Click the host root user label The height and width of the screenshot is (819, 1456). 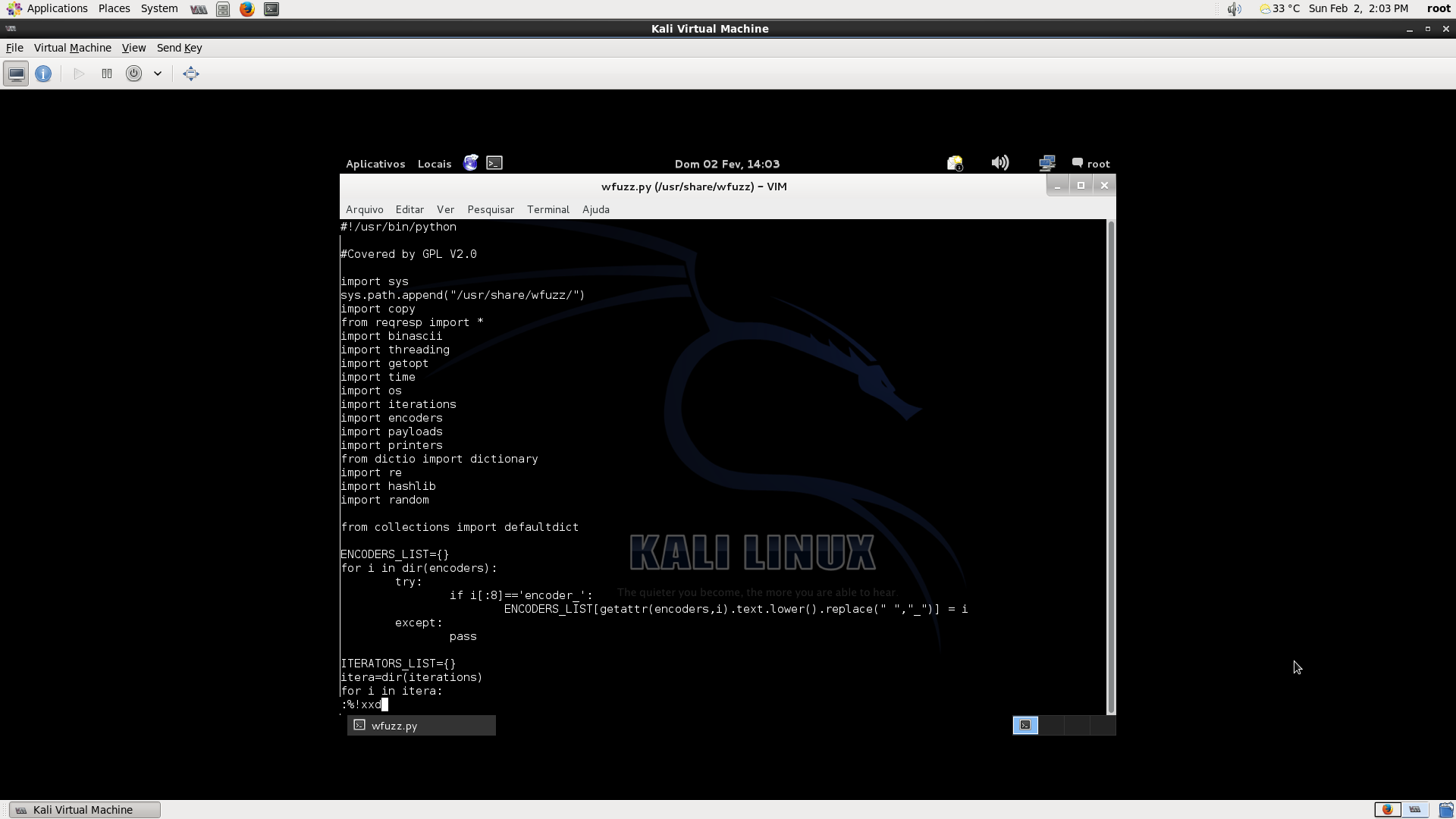pos(1439,8)
